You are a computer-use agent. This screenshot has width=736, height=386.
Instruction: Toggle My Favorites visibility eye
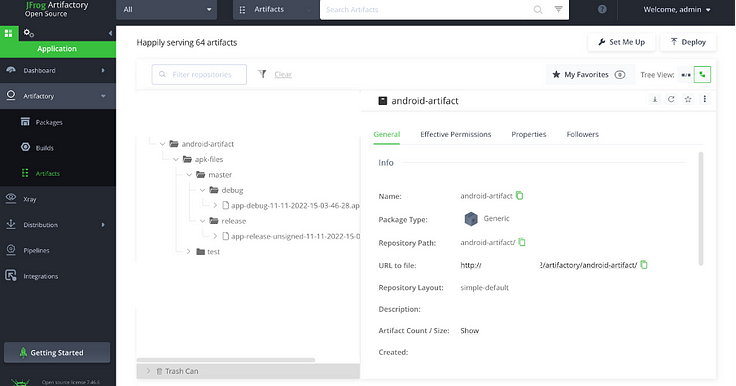tap(620, 75)
